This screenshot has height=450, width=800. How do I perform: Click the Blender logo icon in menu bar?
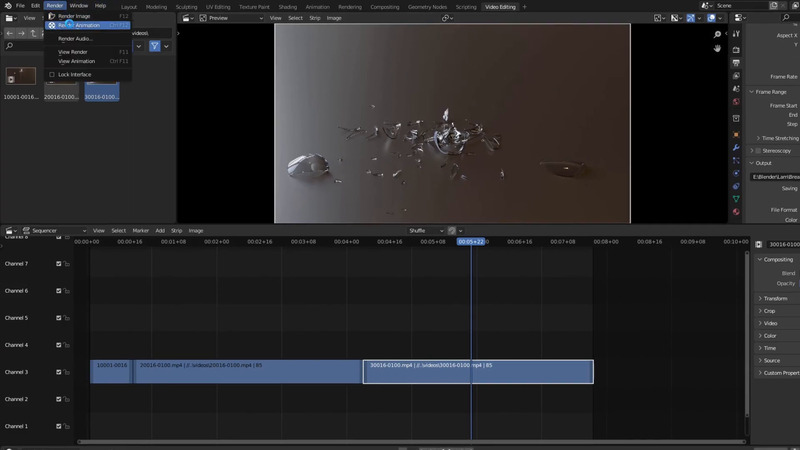pyautogui.click(x=6, y=6)
